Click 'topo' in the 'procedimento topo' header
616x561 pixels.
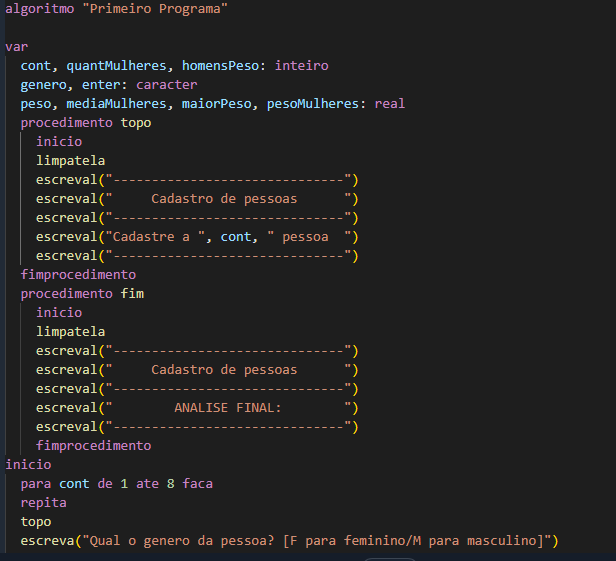(136, 123)
